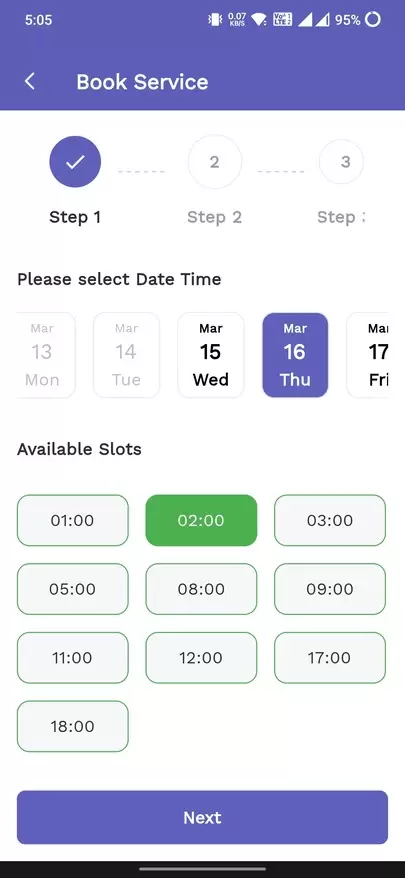Select the completed Step 1 checkmark circle

75,162
